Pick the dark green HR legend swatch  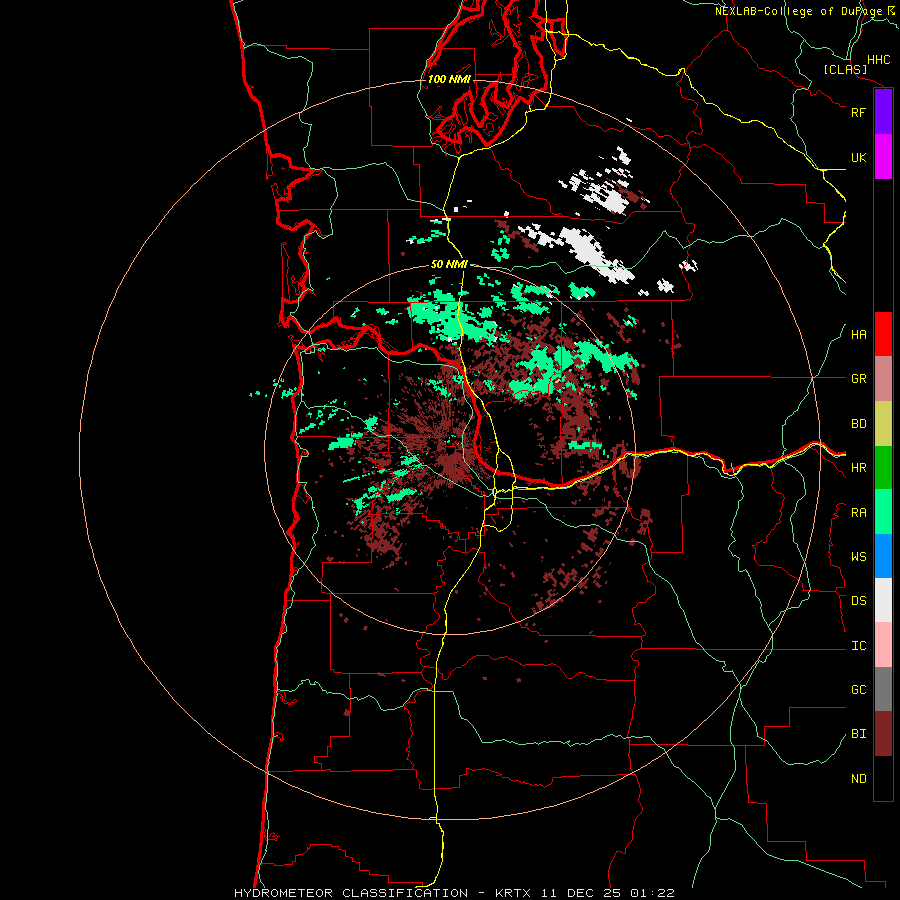point(883,468)
